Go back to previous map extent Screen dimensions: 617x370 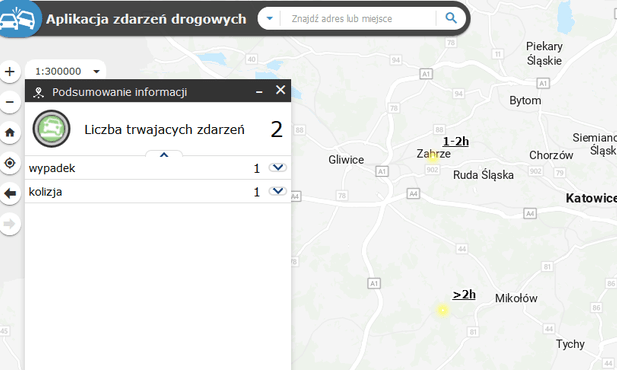click(10, 193)
